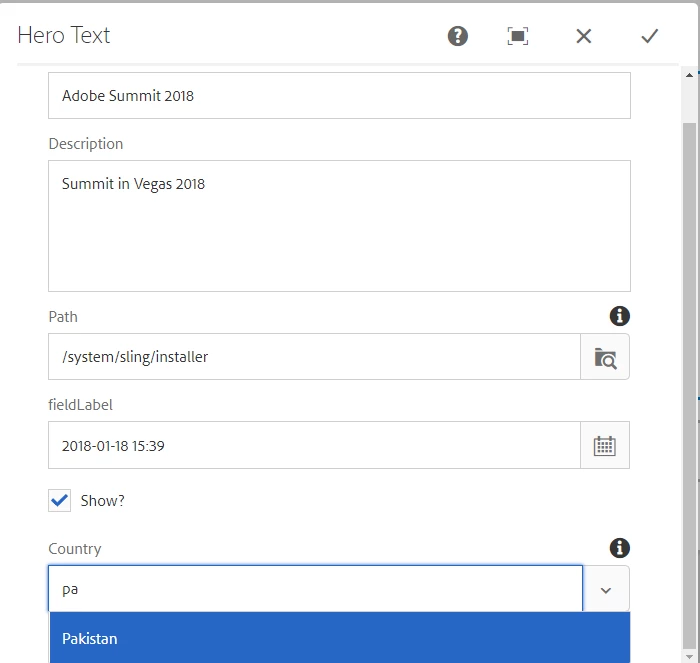Screen dimensions: 700x663
Task: Show info tooltip for Country field
Action: (620, 548)
